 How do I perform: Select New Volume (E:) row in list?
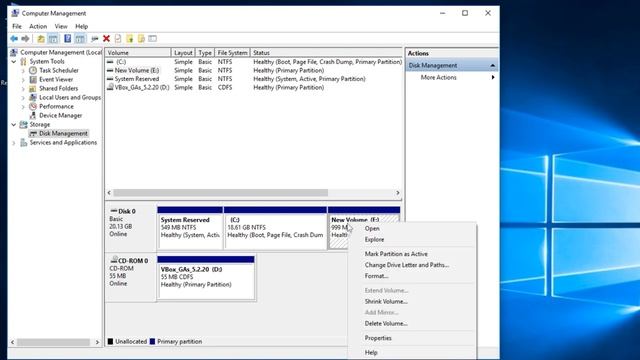[x=136, y=70]
